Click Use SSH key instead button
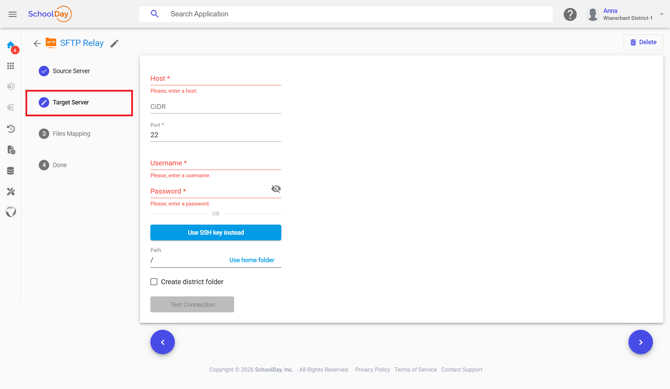The image size is (670, 389). tap(216, 233)
